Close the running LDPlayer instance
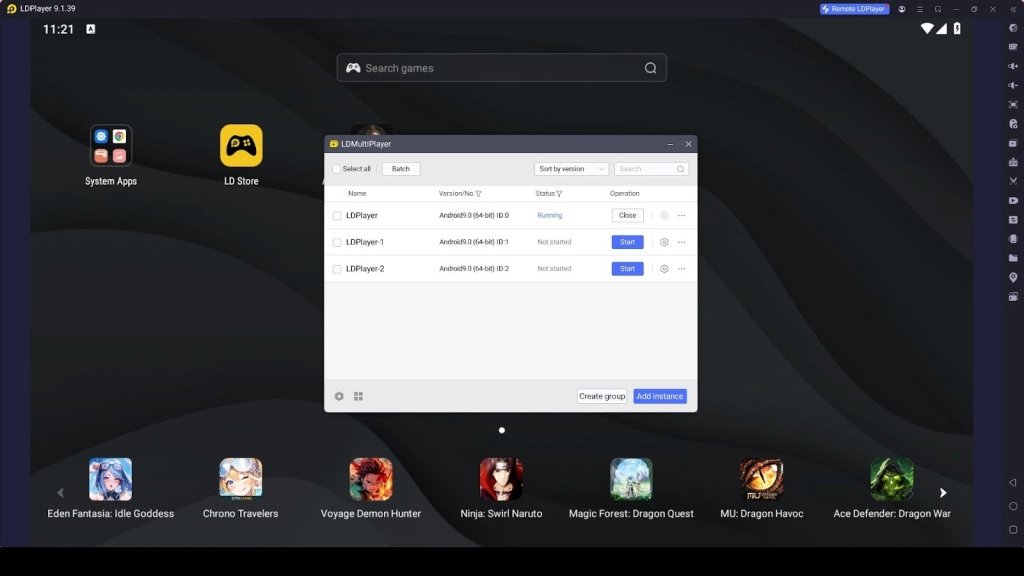This screenshot has height=576, width=1024. pyautogui.click(x=627, y=215)
